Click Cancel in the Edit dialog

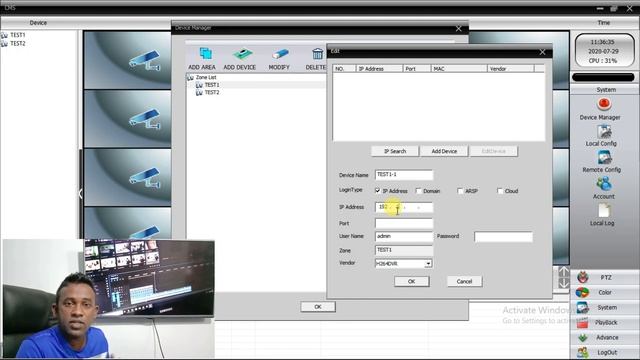point(464,281)
